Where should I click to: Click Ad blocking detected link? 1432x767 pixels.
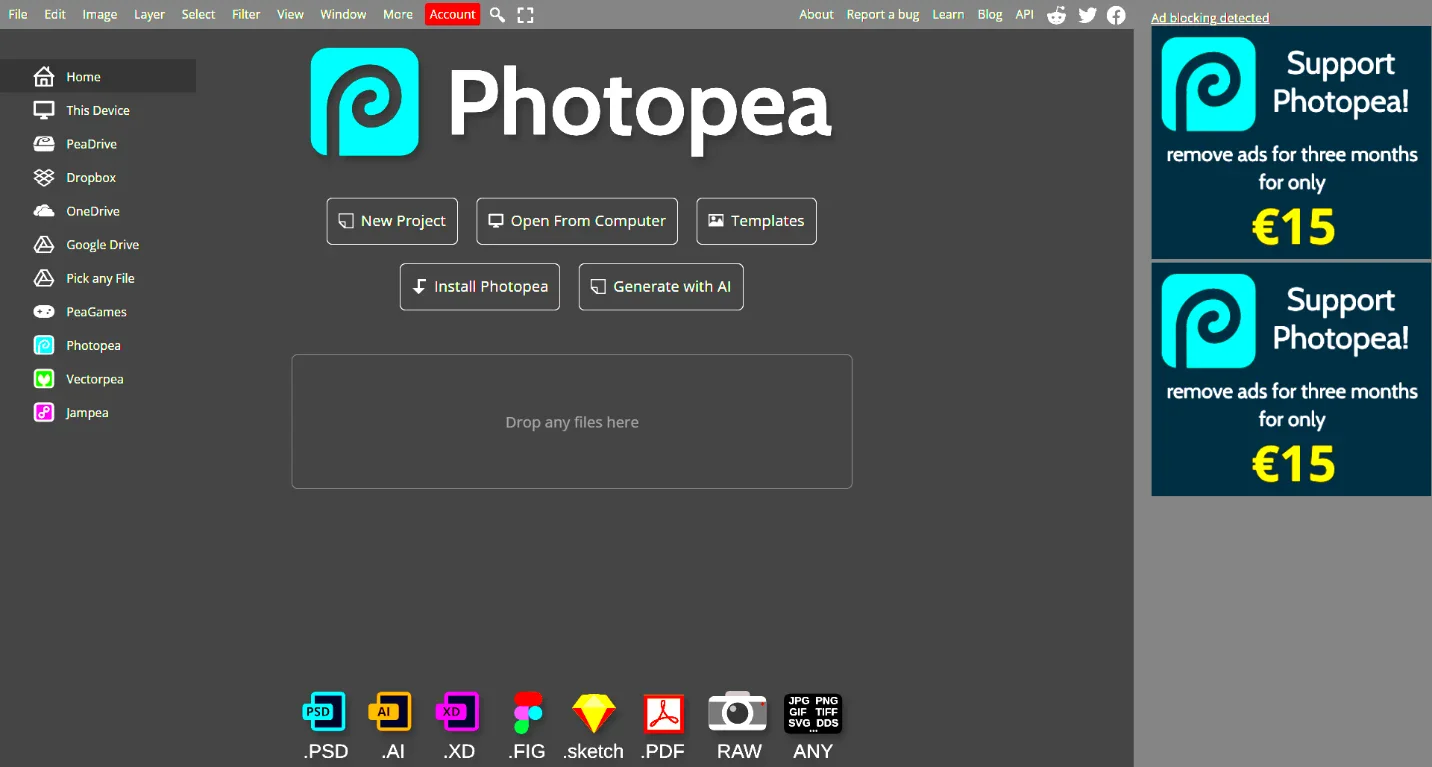point(1210,18)
